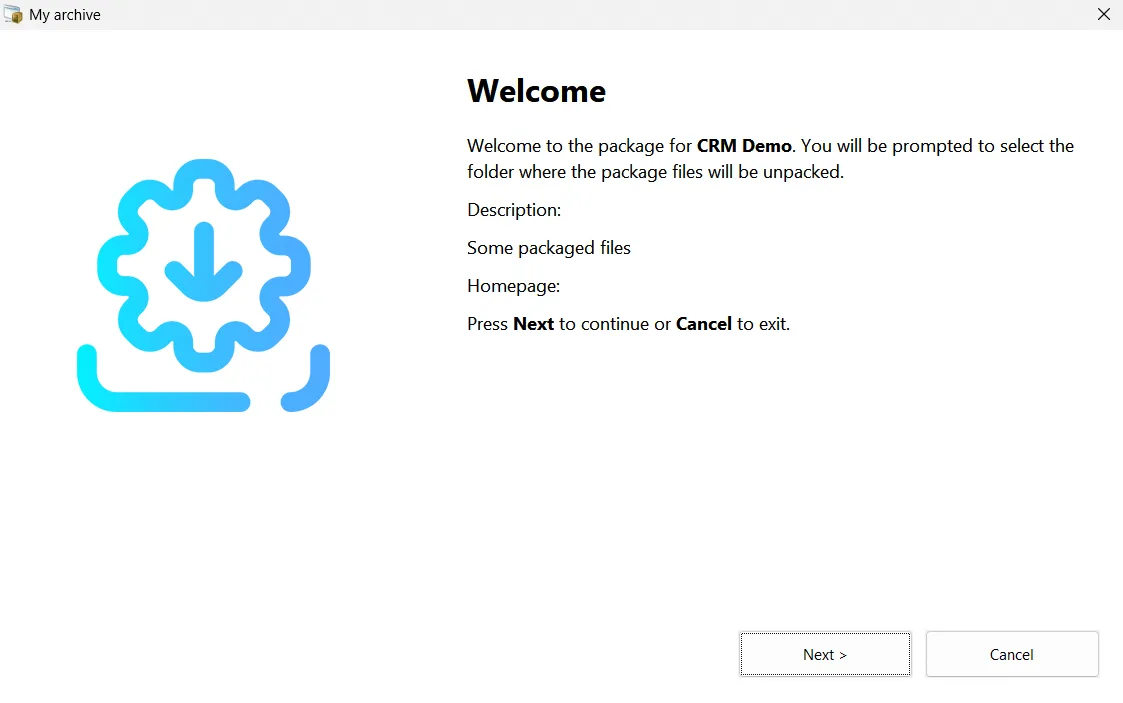The height and width of the screenshot is (703, 1123).
Task: Click the Welcome heading text
Action: (x=536, y=91)
